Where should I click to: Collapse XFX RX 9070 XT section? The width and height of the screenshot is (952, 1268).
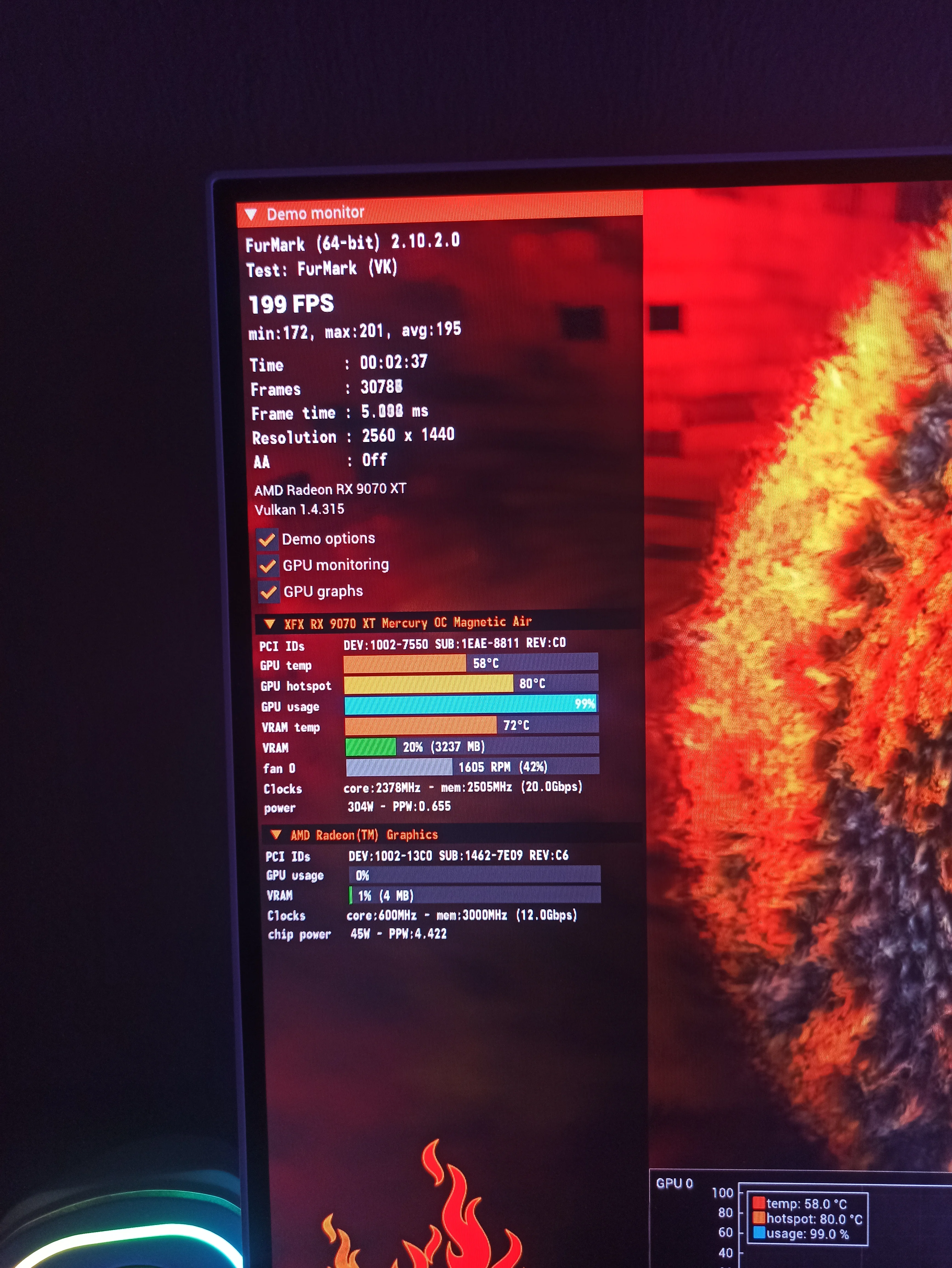tap(269, 624)
